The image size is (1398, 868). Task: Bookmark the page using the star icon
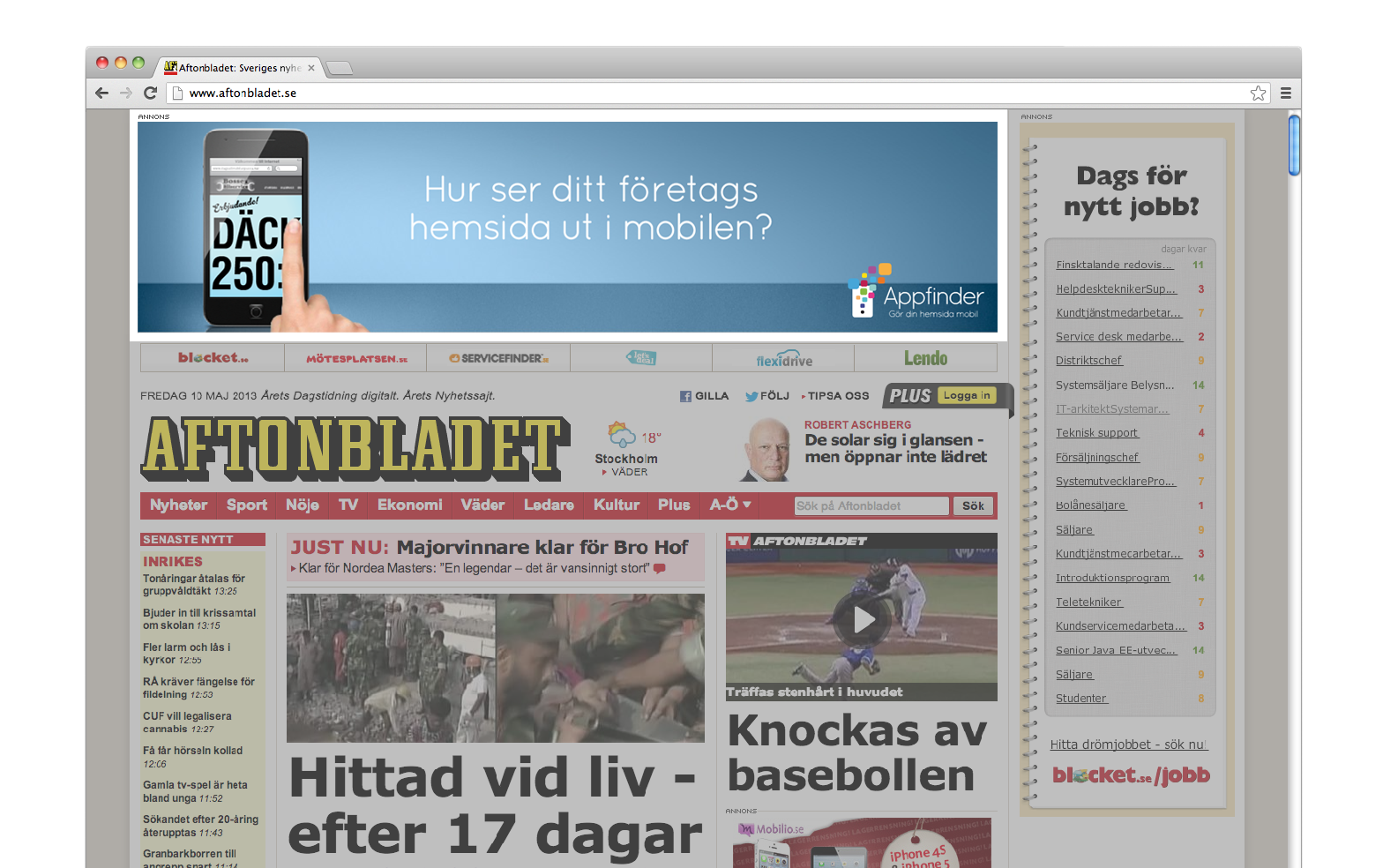coord(1258,93)
